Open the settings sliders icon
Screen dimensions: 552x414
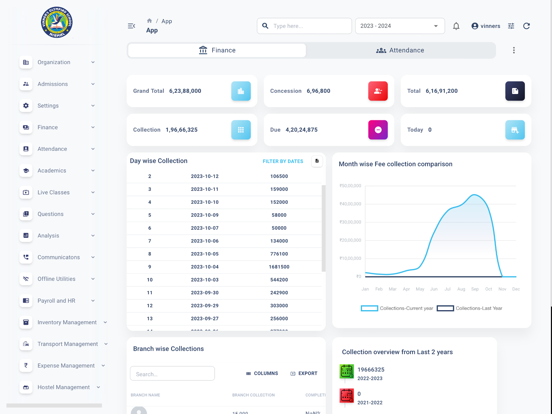[511, 26]
